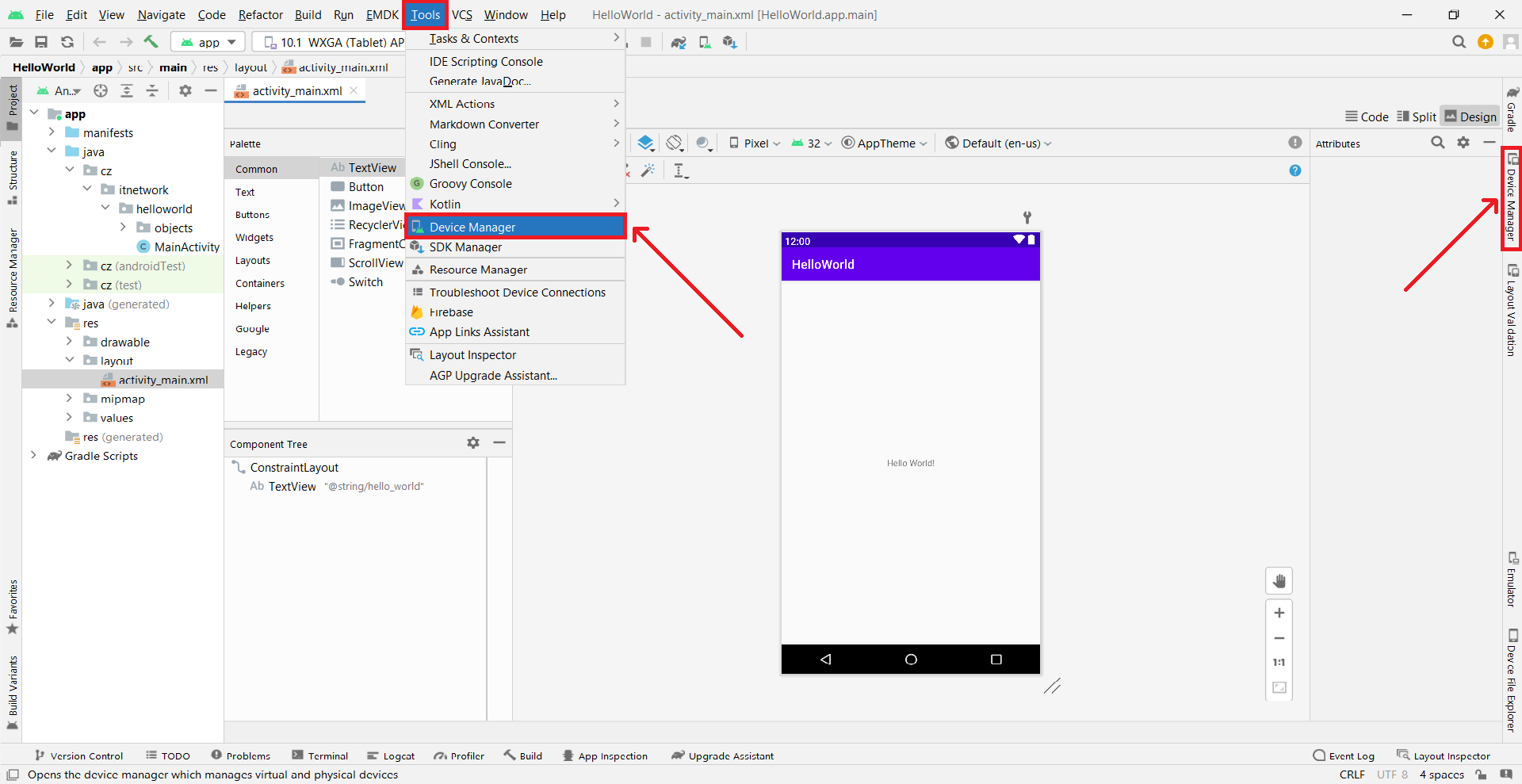Click the Save All toolbar icon
Image resolution: width=1522 pixels, height=784 pixels.
[x=41, y=42]
